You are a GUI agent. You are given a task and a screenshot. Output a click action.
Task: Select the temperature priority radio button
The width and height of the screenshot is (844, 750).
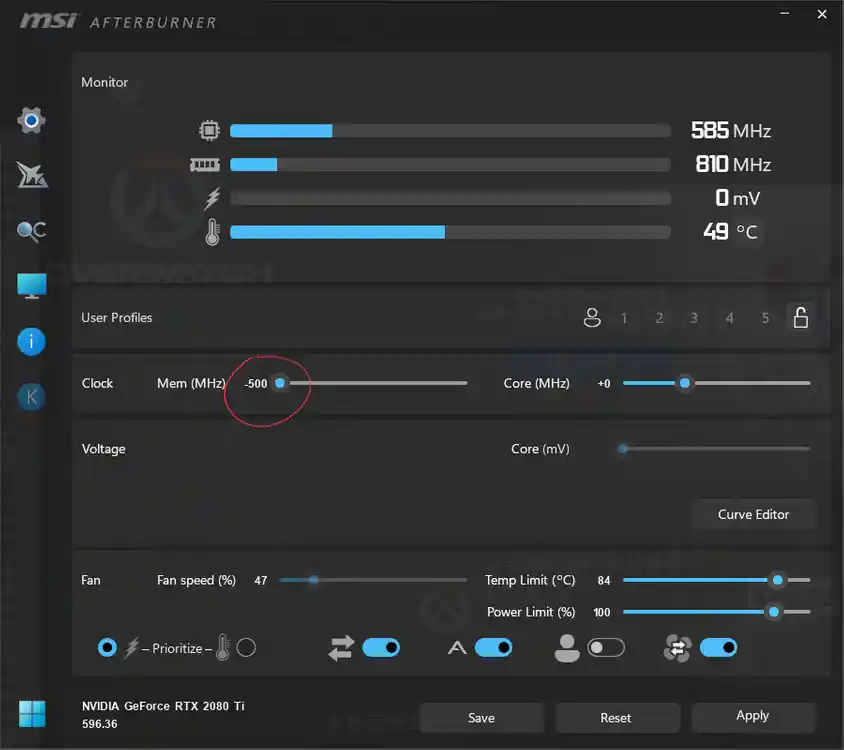click(x=246, y=647)
